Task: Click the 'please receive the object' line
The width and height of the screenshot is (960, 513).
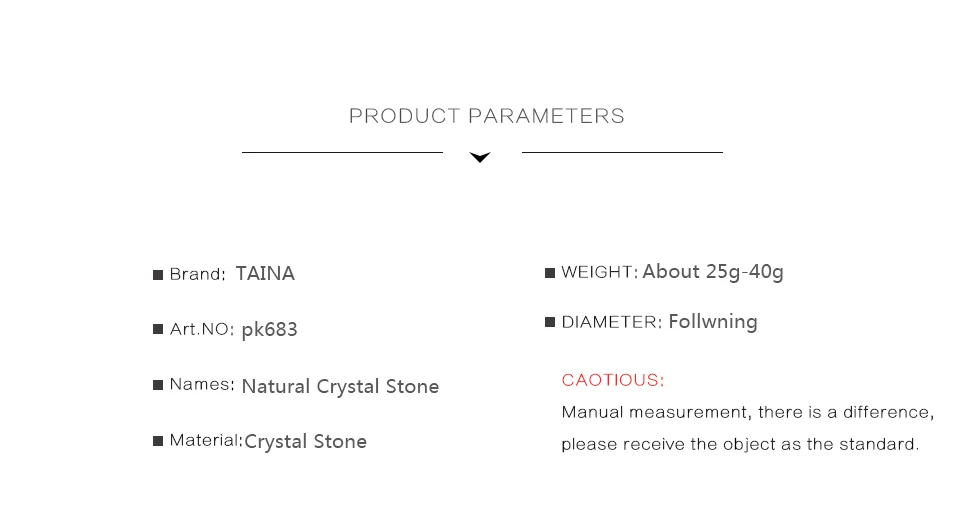Action: click(x=740, y=444)
